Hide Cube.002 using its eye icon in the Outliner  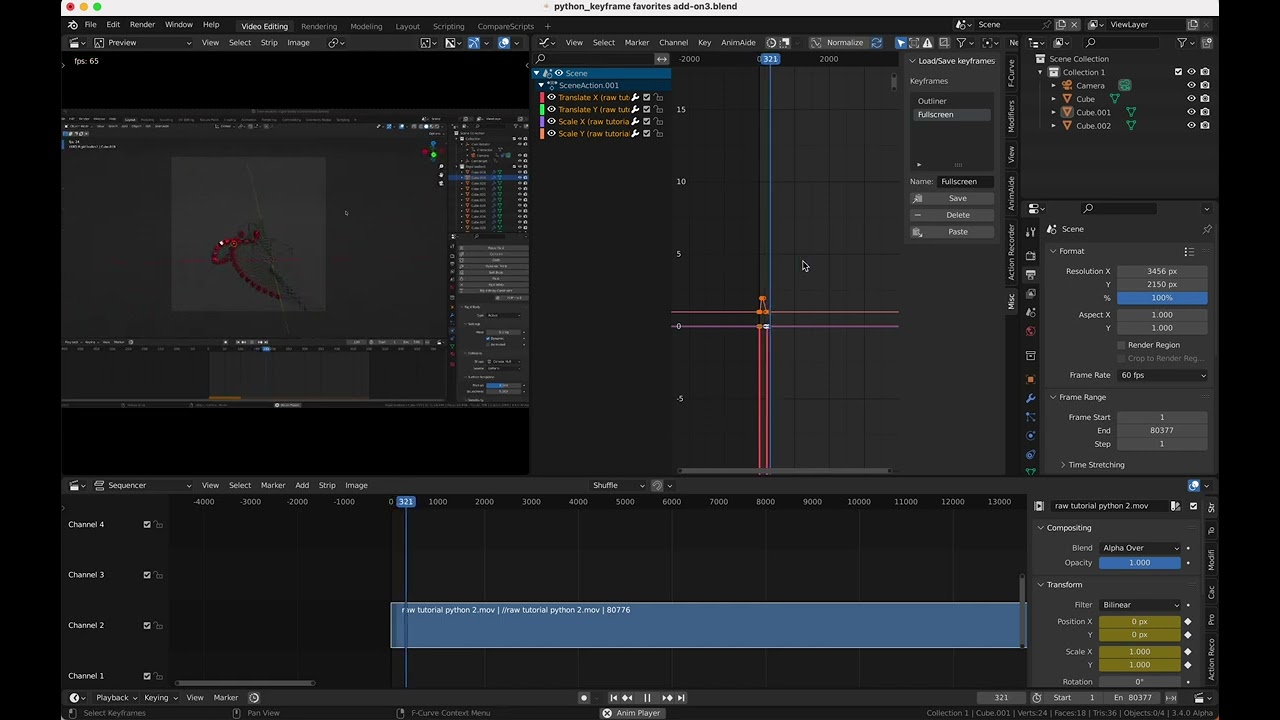coord(1191,125)
